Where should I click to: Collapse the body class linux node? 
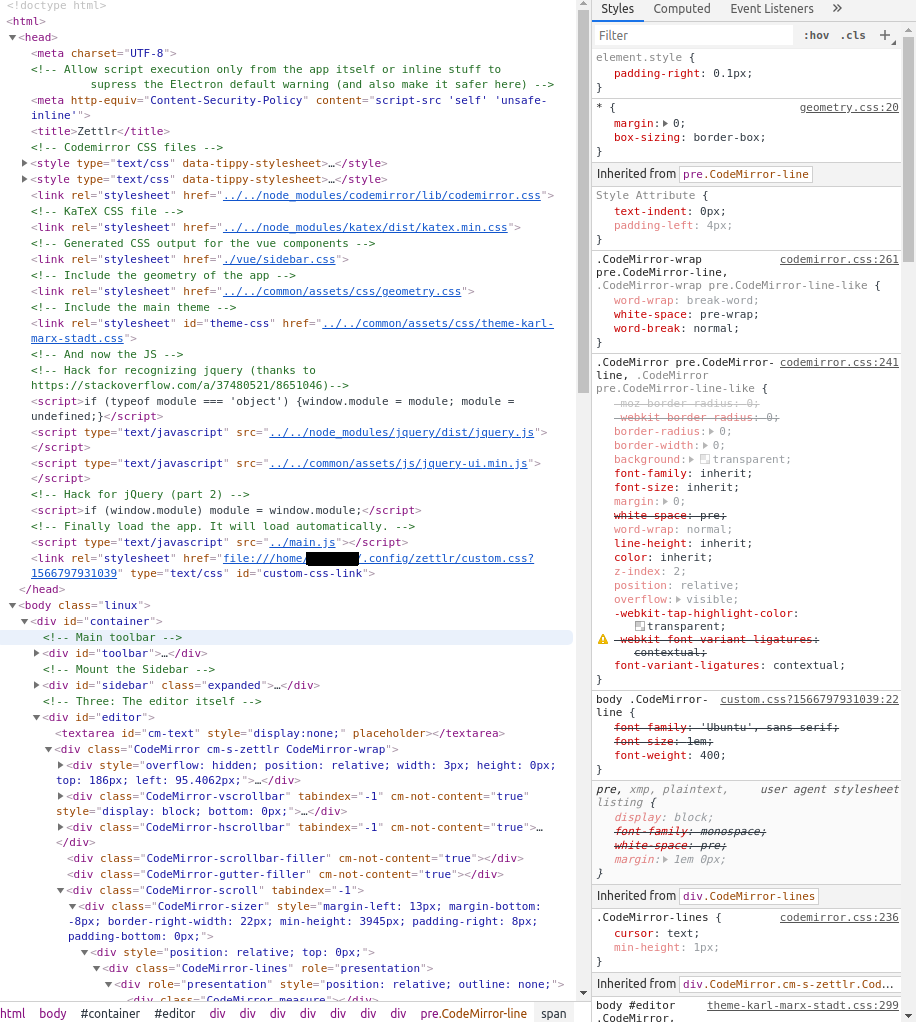click(x=12, y=606)
